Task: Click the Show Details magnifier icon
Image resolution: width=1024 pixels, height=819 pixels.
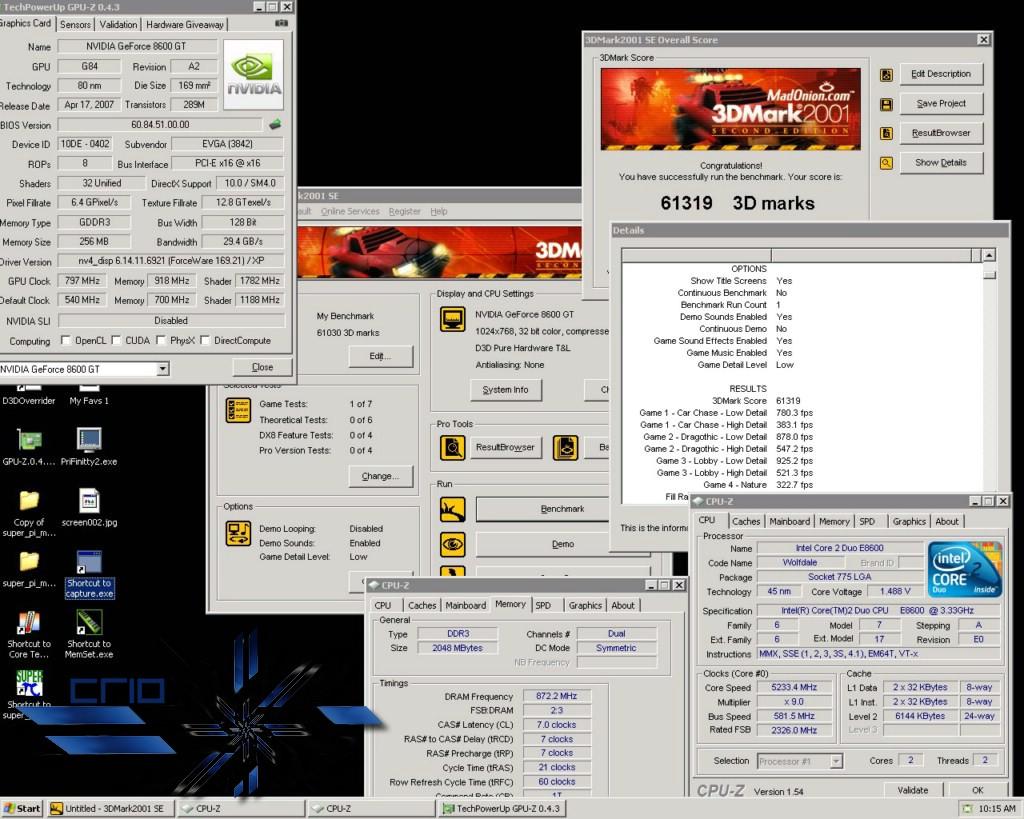Action: click(x=886, y=163)
